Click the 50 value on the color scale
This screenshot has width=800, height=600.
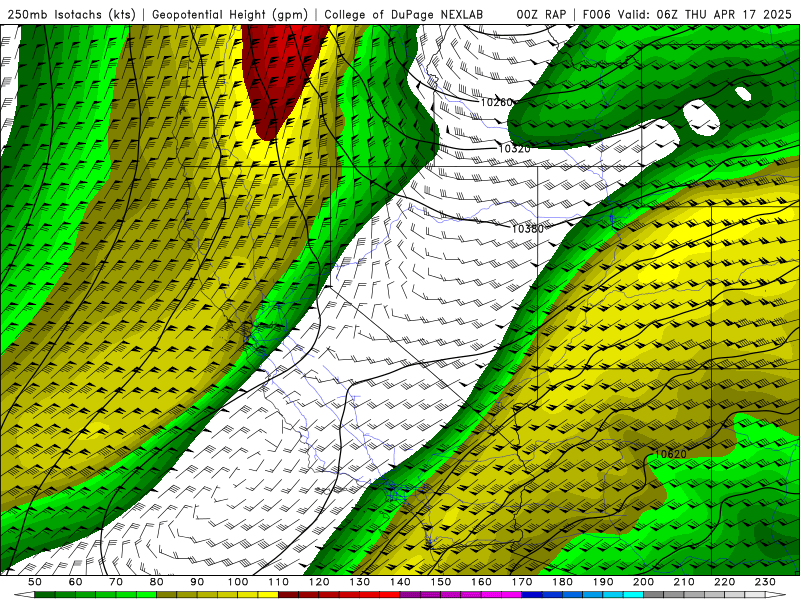35,582
